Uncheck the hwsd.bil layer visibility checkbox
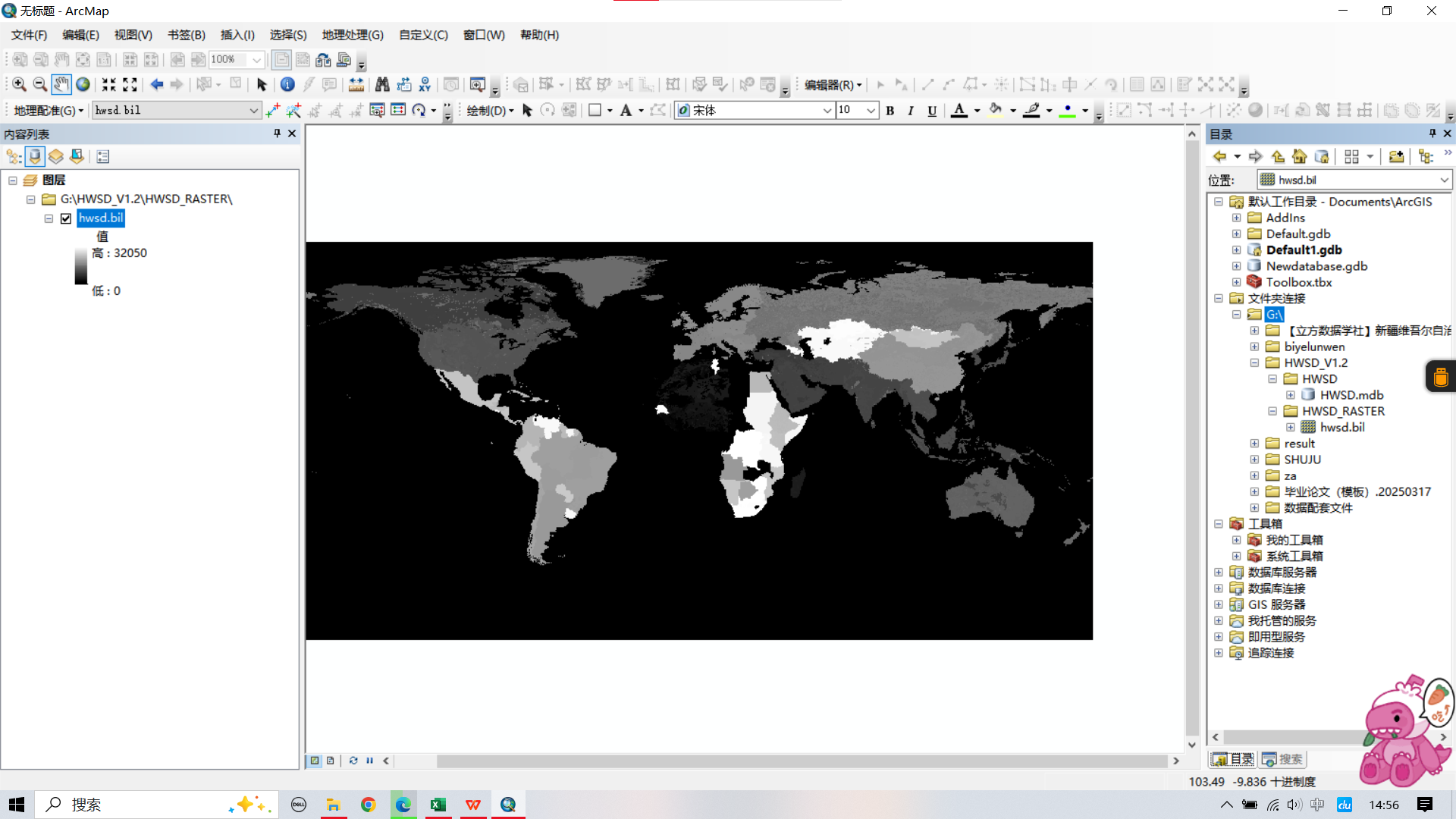The width and height of the screenshot is (1456, 819). pyautogui.click(x=66, y=218)
